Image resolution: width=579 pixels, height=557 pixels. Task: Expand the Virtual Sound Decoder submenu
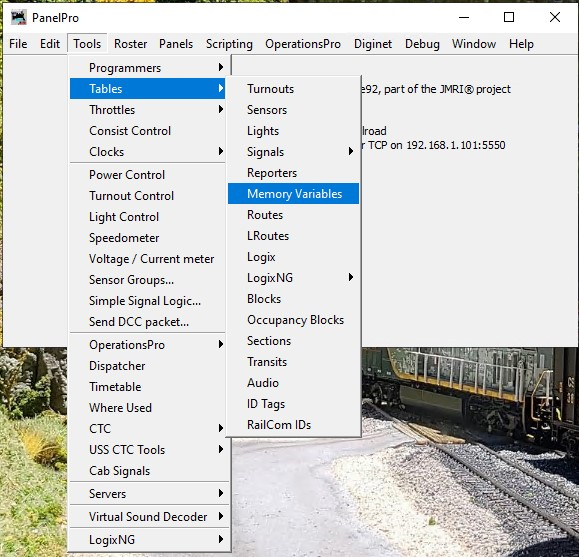click(x=149, y=516)
